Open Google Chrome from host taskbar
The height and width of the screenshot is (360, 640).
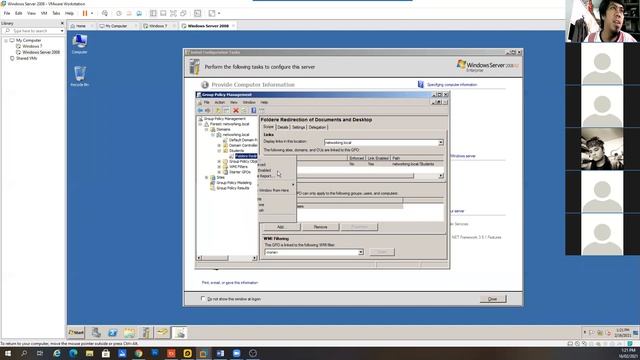point(138,353)
